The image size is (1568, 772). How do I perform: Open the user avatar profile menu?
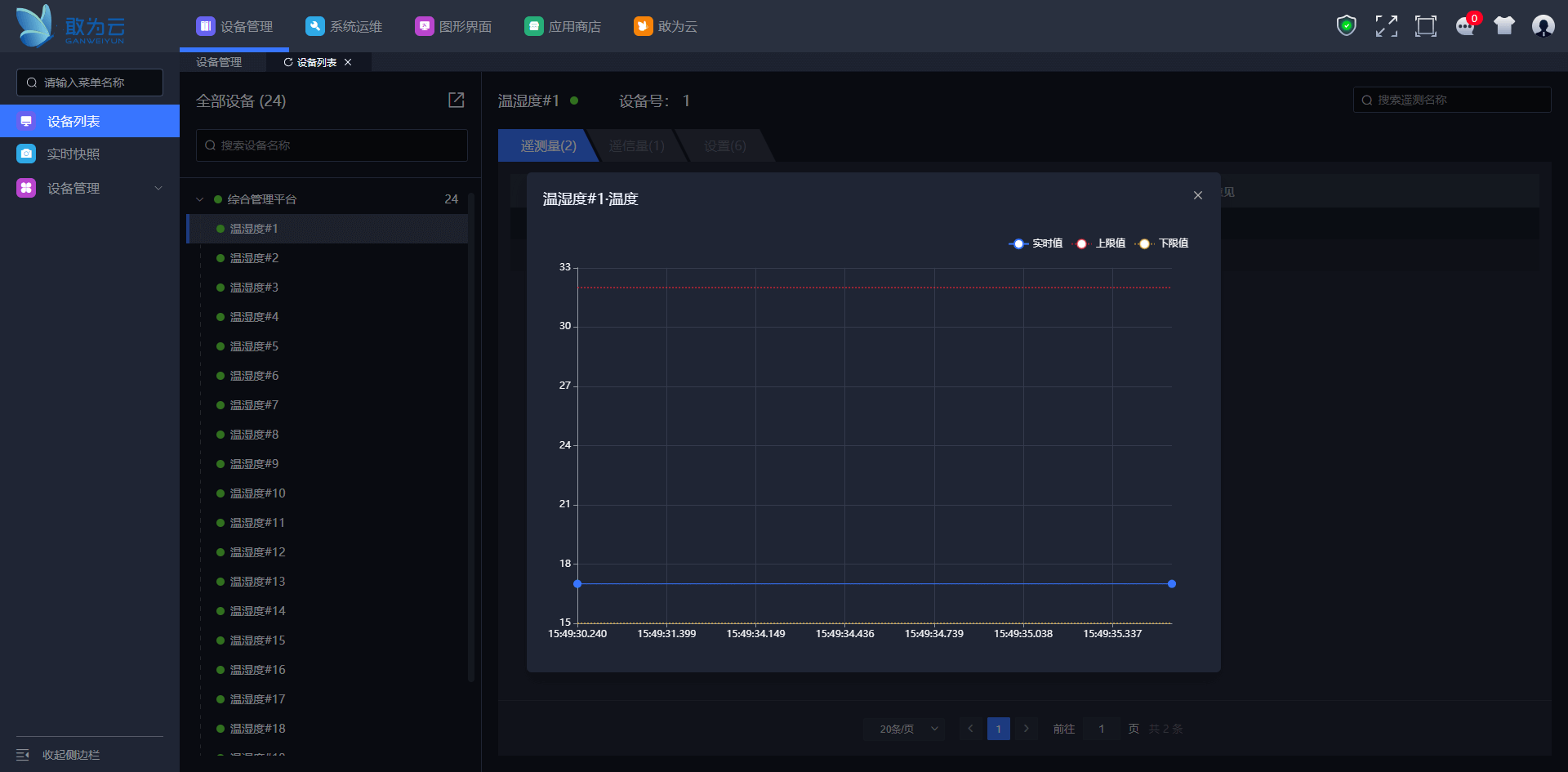[1543, 26]
